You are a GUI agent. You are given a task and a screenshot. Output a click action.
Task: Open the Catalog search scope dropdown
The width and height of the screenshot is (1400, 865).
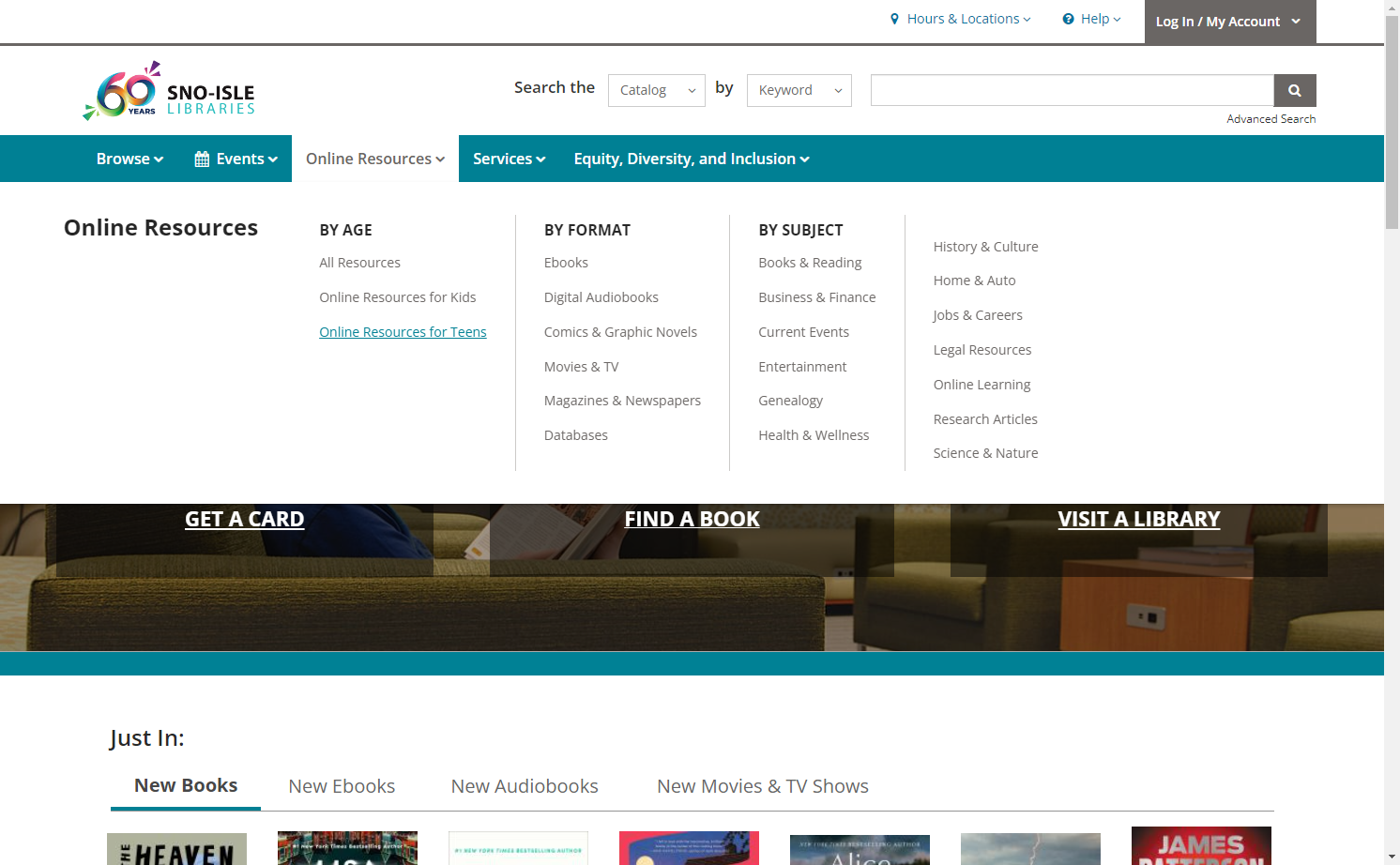click(657, 90)
